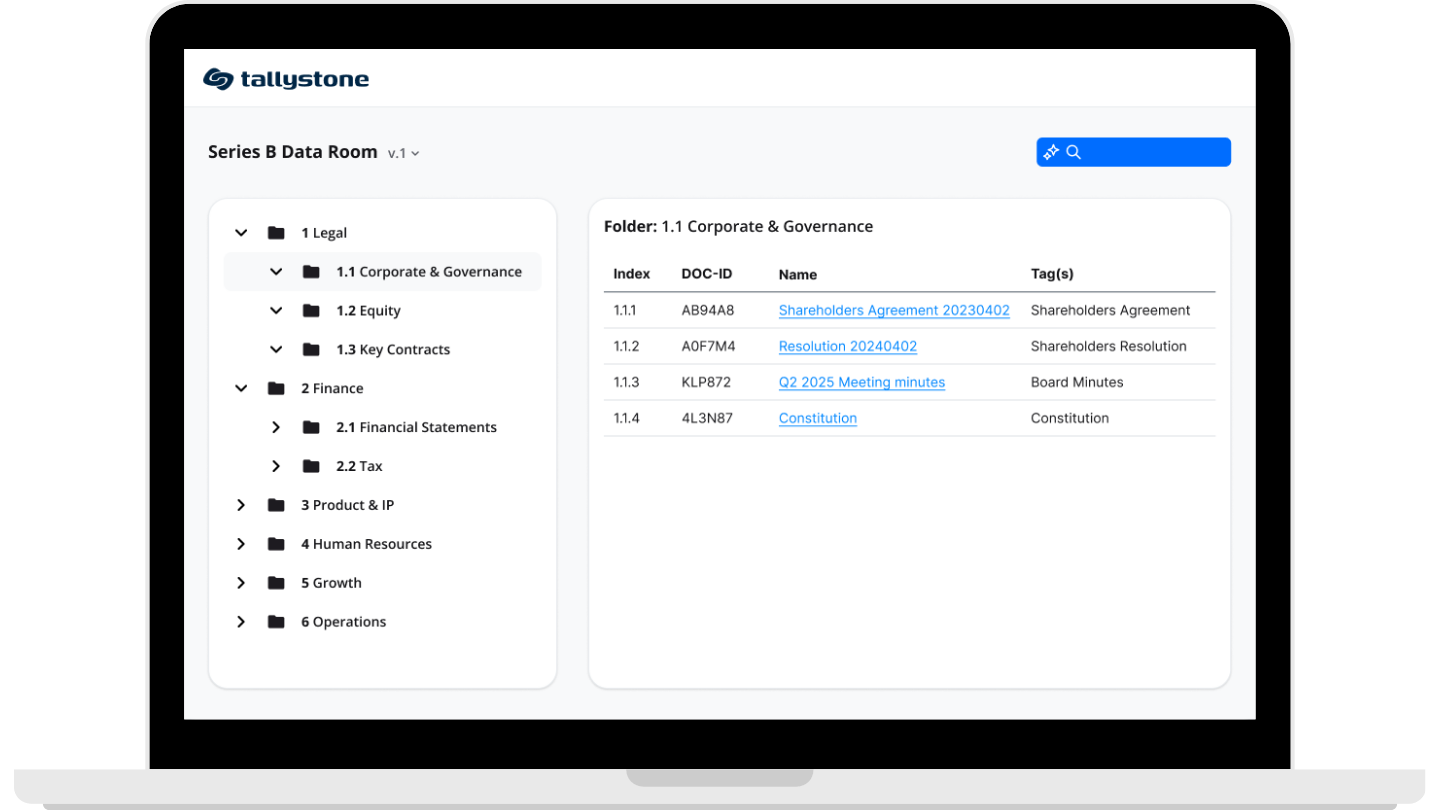The height and width of the screenshot is (810, 1440).
Task: Select 1.1 Corporate & Governance tree label
Action: tap(429, 272)
